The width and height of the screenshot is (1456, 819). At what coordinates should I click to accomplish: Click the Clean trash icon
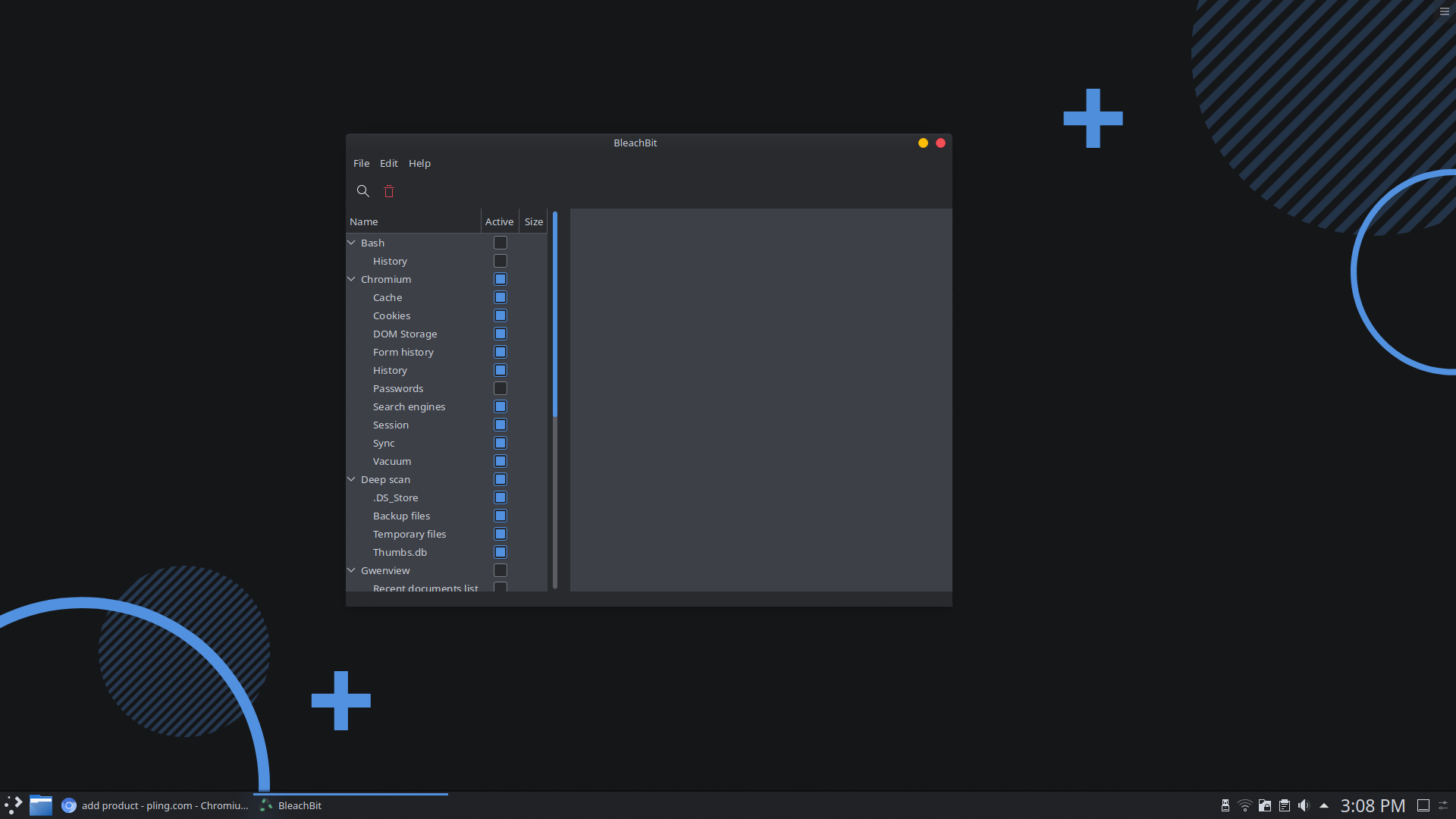point(389,191)
